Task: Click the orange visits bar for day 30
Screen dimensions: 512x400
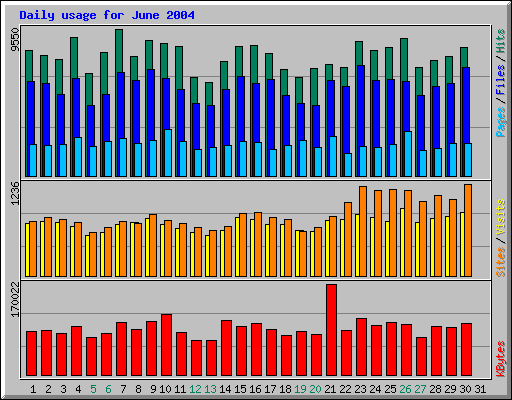Action: coord(468,230)
